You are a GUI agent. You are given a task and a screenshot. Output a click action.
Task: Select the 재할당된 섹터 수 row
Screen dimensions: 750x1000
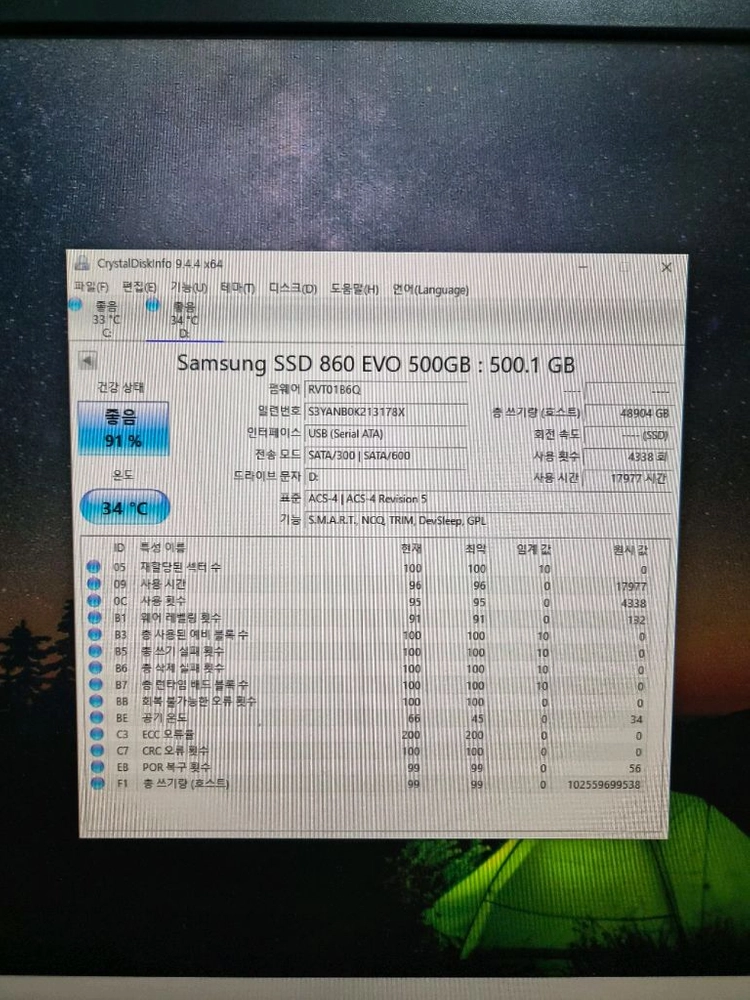(369, 568)
